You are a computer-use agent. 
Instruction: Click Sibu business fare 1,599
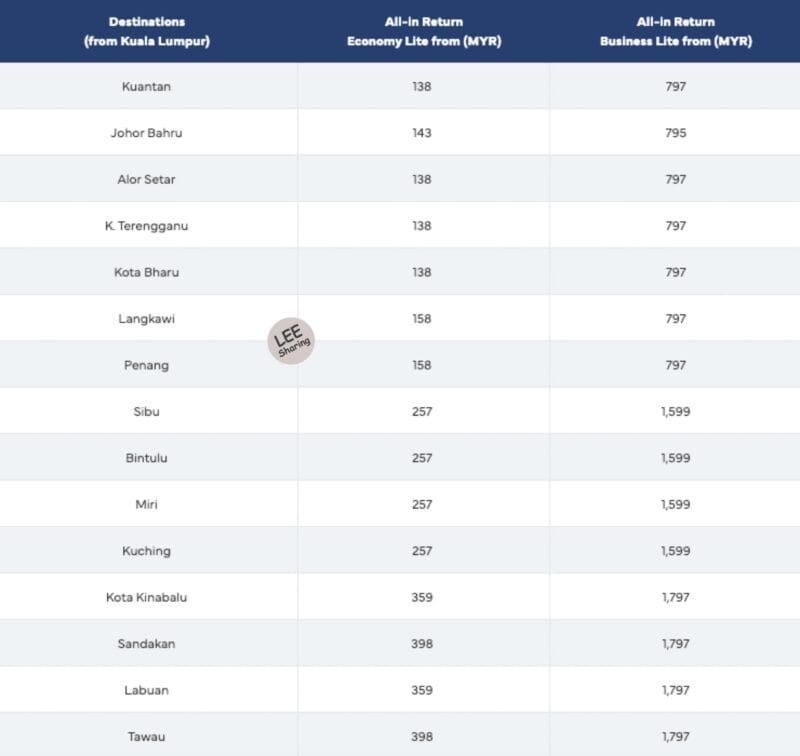pyautogui.click(x=676, y=412)
